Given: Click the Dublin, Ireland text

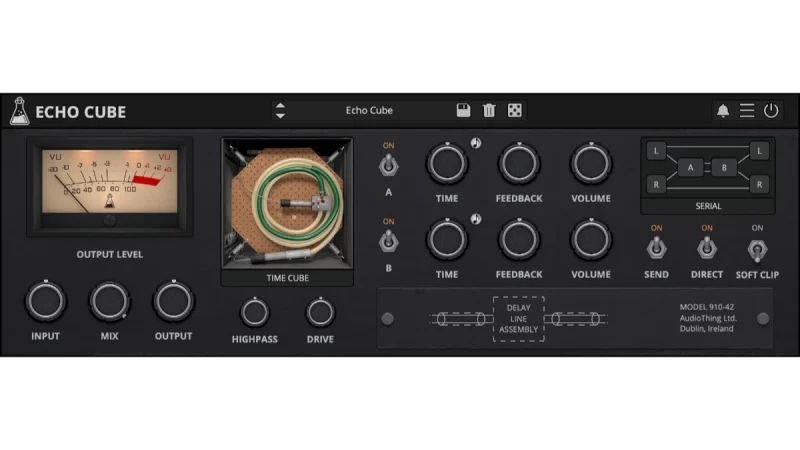Looking at the screenshot, I should pos(707,329).
